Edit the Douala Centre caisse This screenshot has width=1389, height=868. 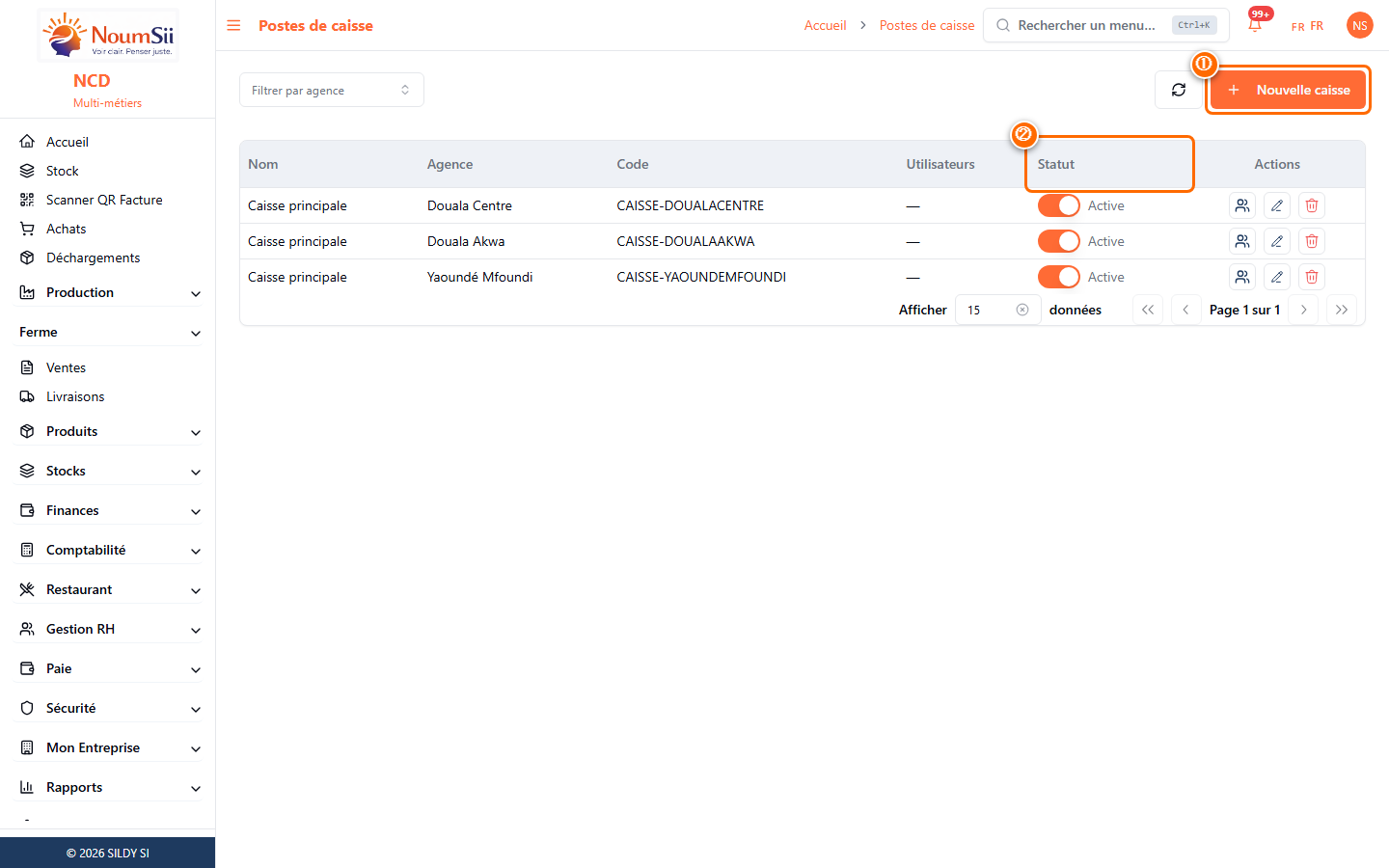[1277, 205]
